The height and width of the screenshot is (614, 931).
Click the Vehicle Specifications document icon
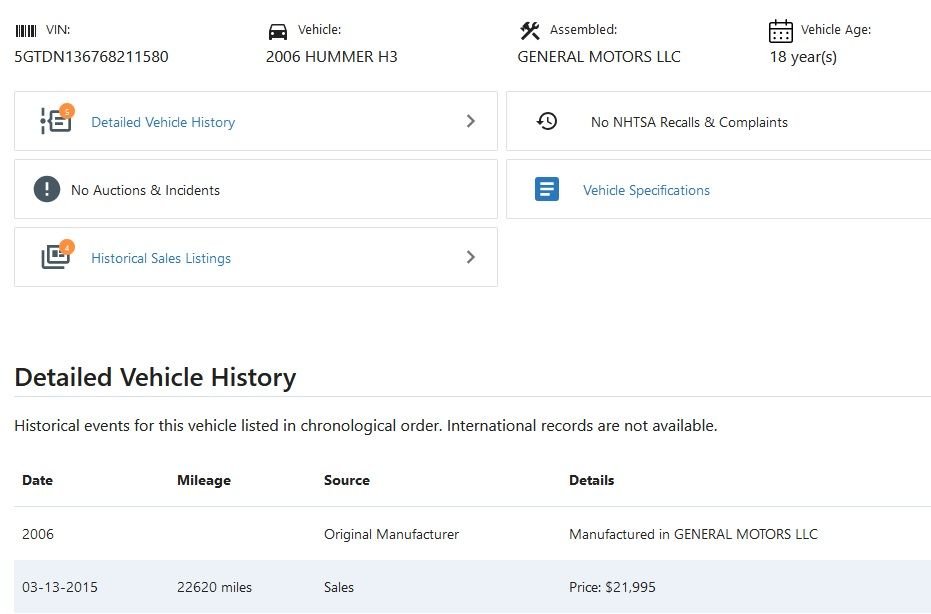(x=547, y=189)
